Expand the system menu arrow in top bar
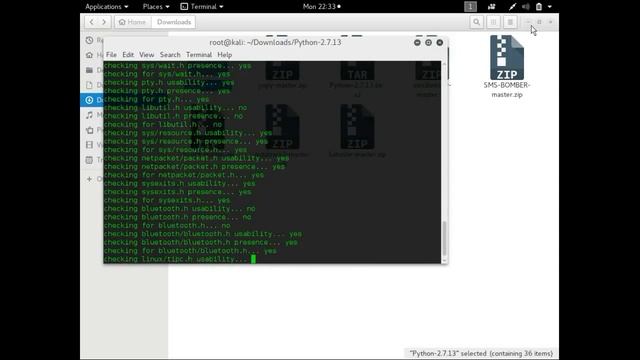The height and width of the screenshot is (360, 640). point(550,7)
